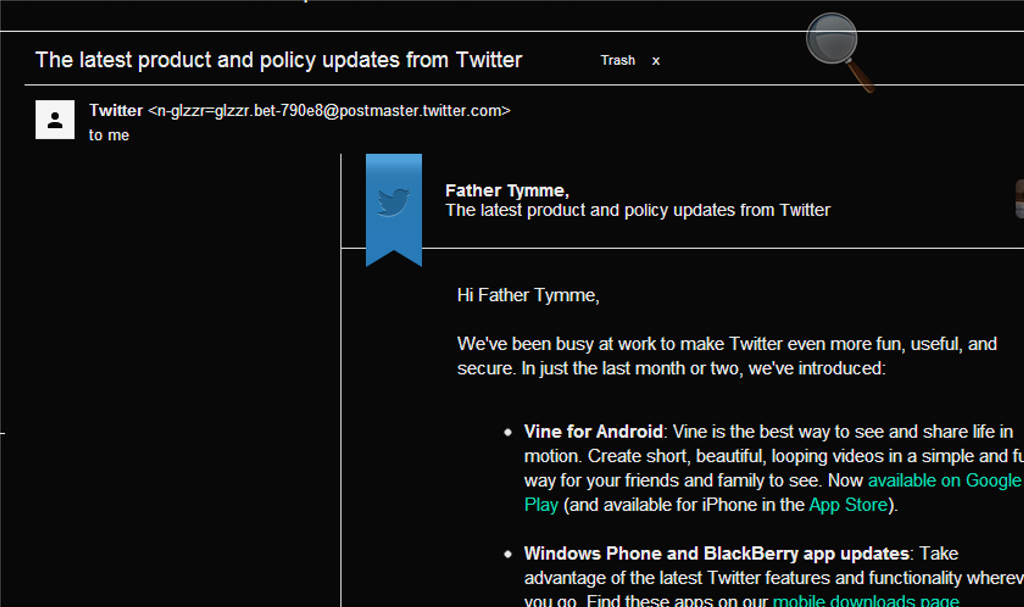Image resolution: width=1024 pixels, height=607 pixels.
Task: Click the magnifying glass icon
Action: click(839, 51)
